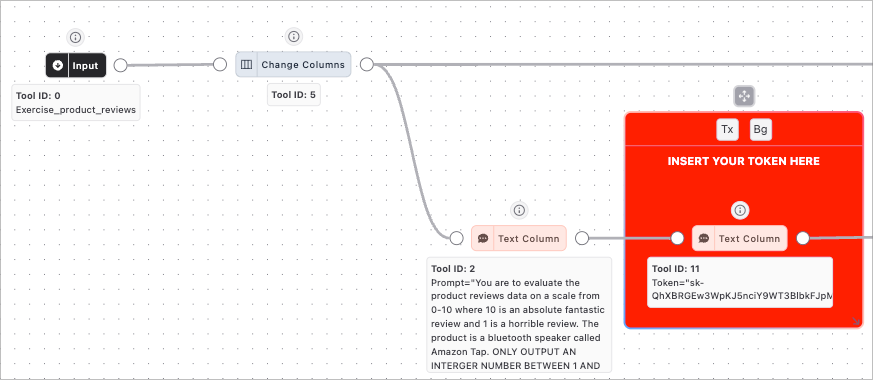Select the Change Columns node label

pos(303,65)
